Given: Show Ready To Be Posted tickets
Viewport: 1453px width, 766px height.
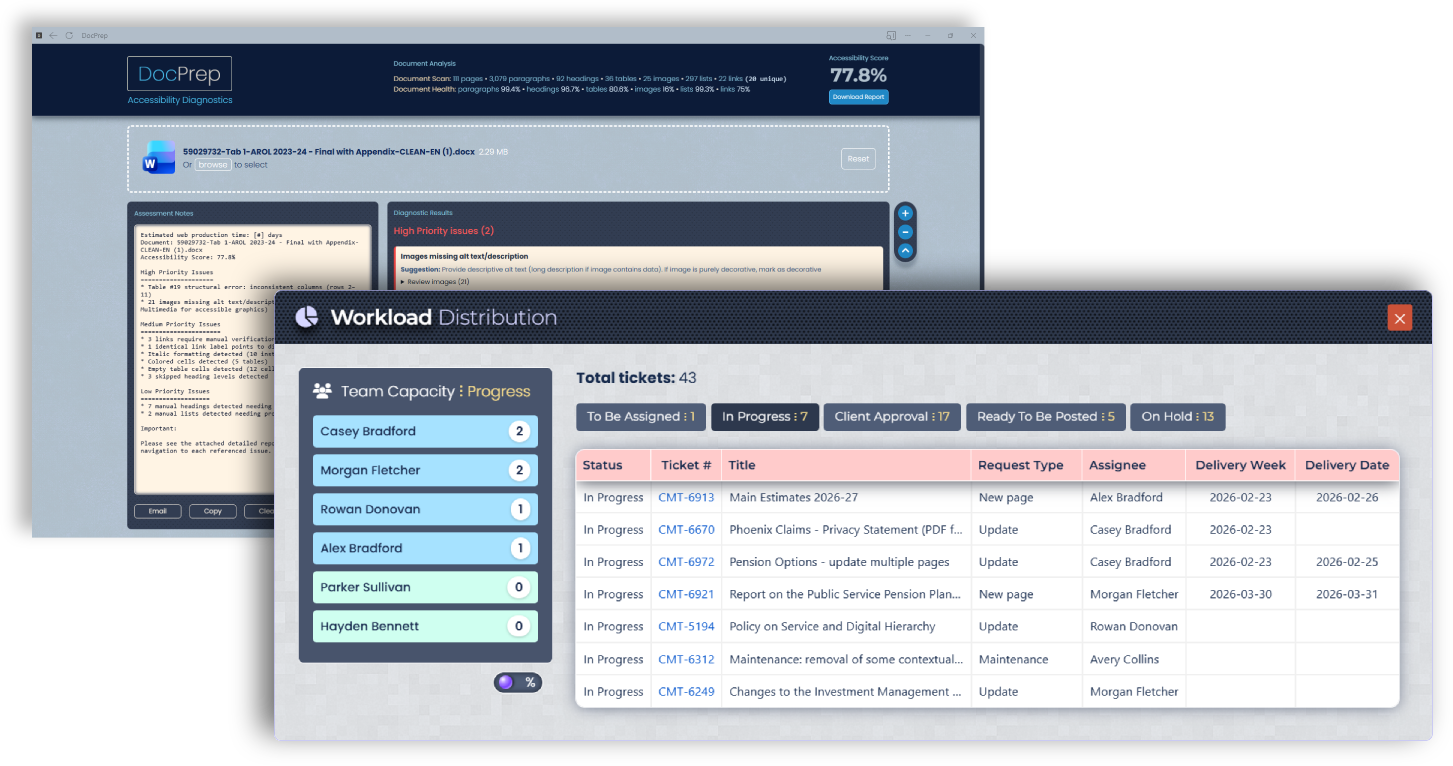Looking at the screenshot, I should (x=1046, y=417).
